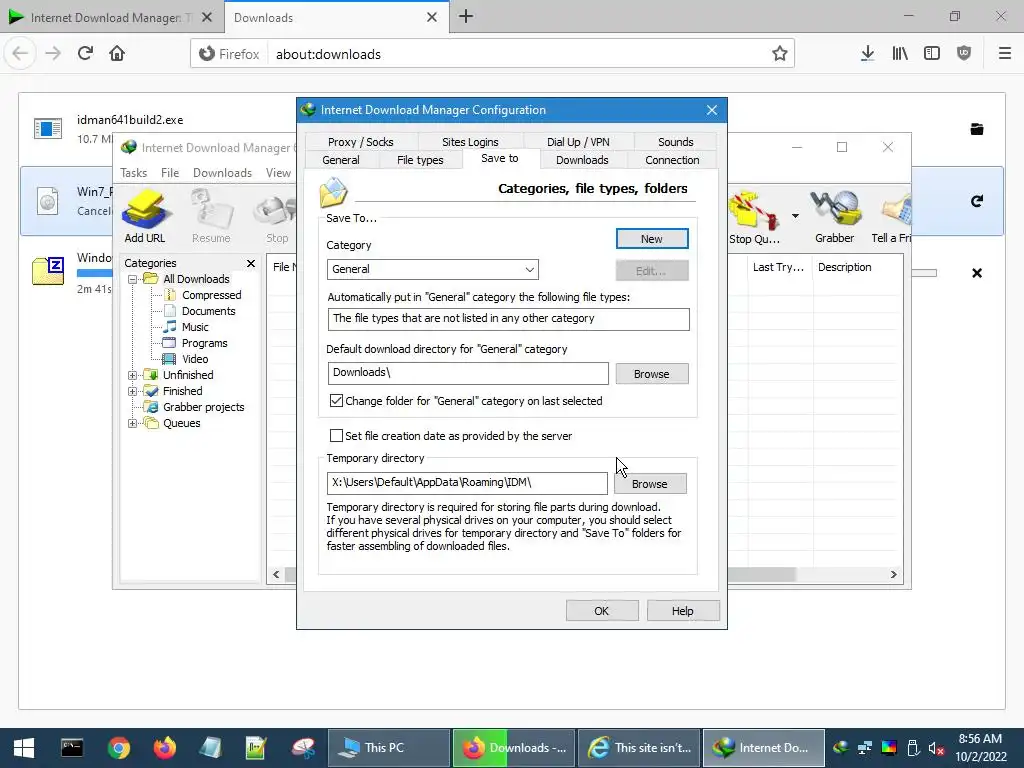Click the Description column header
This screenshot has height=768, width=1024.
pos(844,267)
